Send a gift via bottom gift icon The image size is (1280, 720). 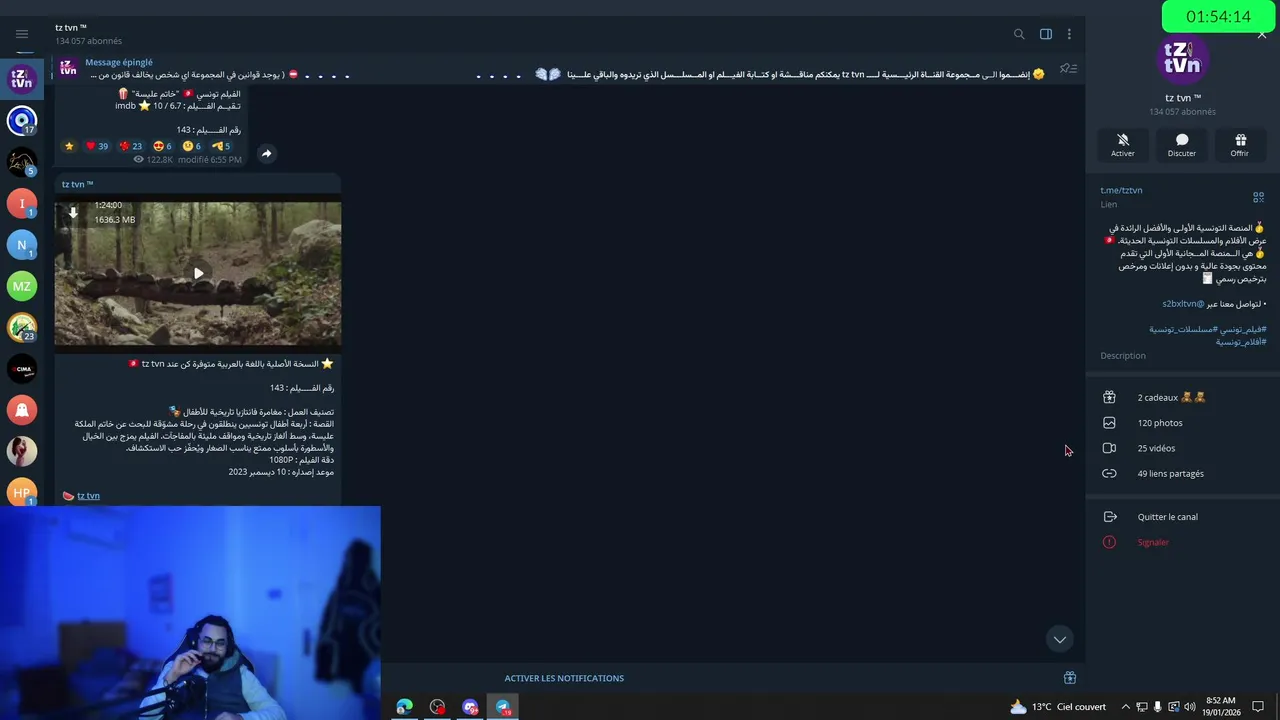[x=1069, y=678]
